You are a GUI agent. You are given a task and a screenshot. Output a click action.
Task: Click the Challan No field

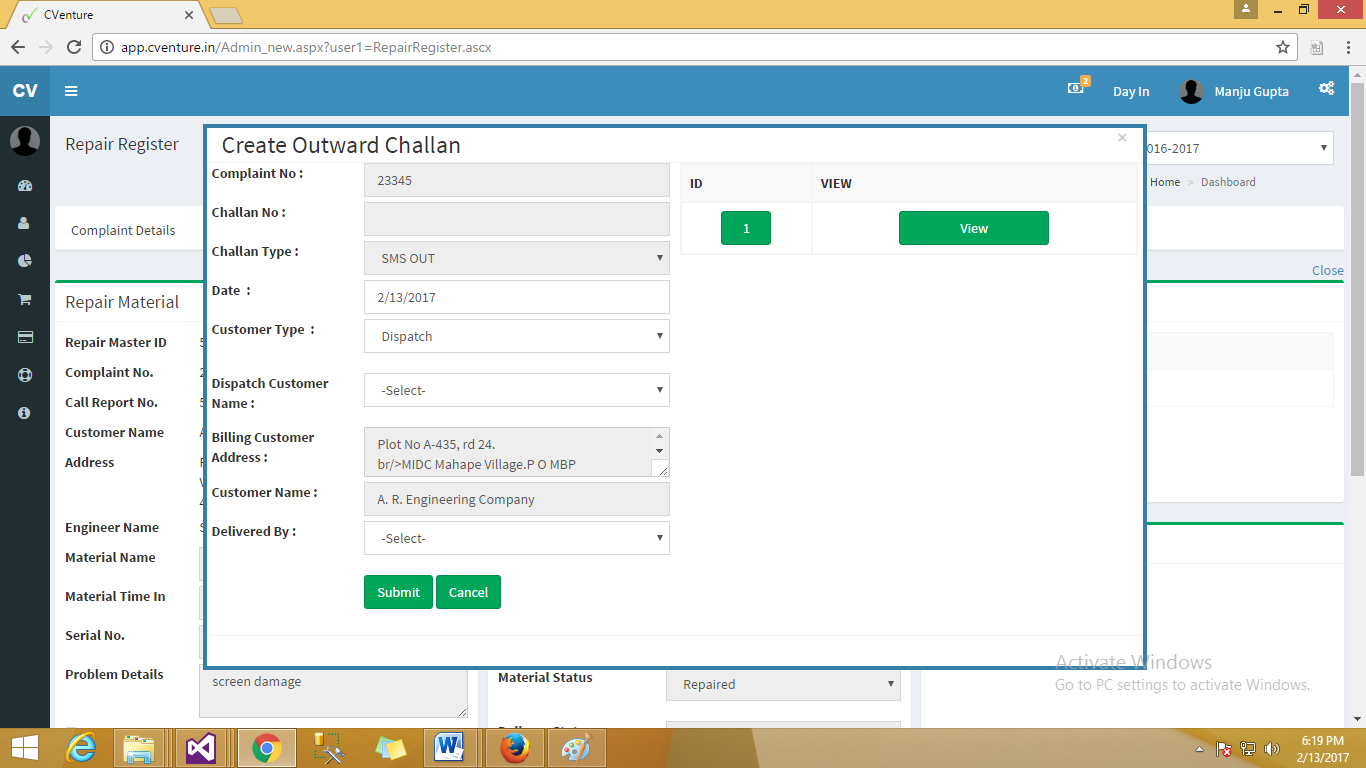[x=517, y=219]
